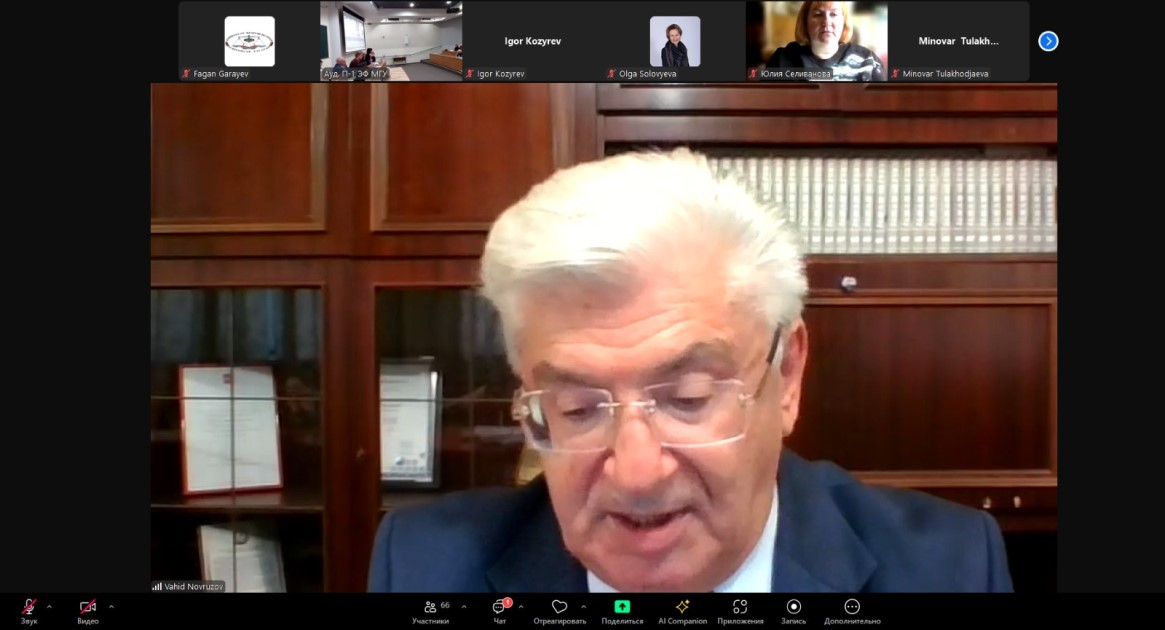Expand the video options arrow beside Видео
The height and width of the screenshot is (630, 1165).
click(111, 606)
